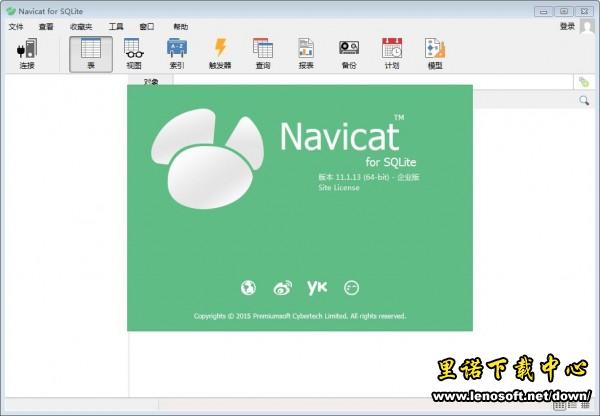The height and width of the screenshot is (416, 600).
Task: Click the user avatar icon
Action: click(x=588, y=26)
